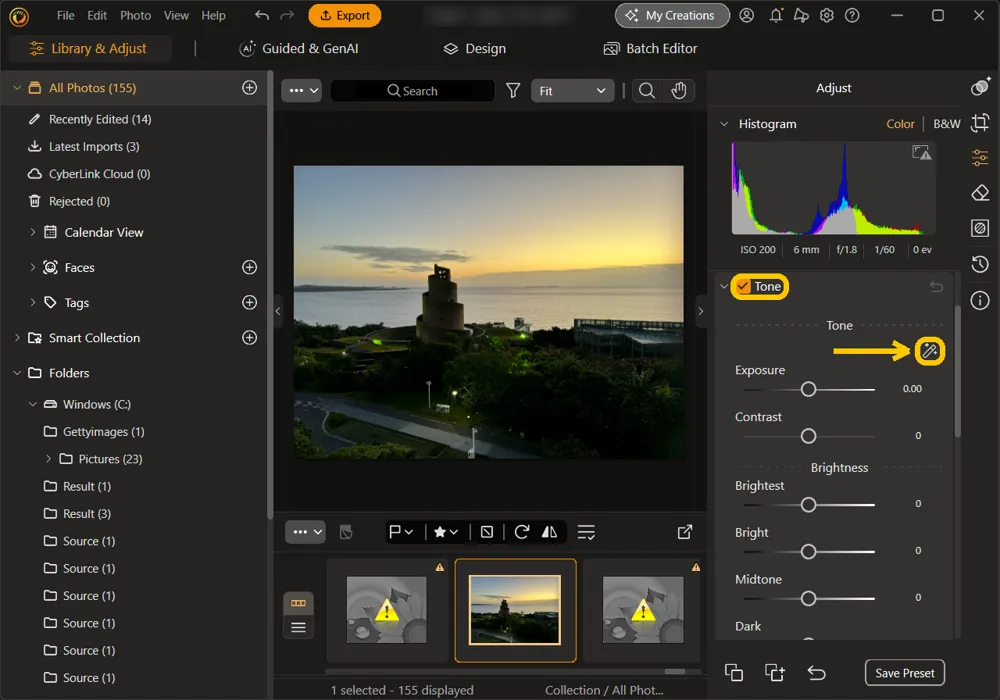
Task: Open the File menu
Action: pyautogui.click(x=65, y=15)
